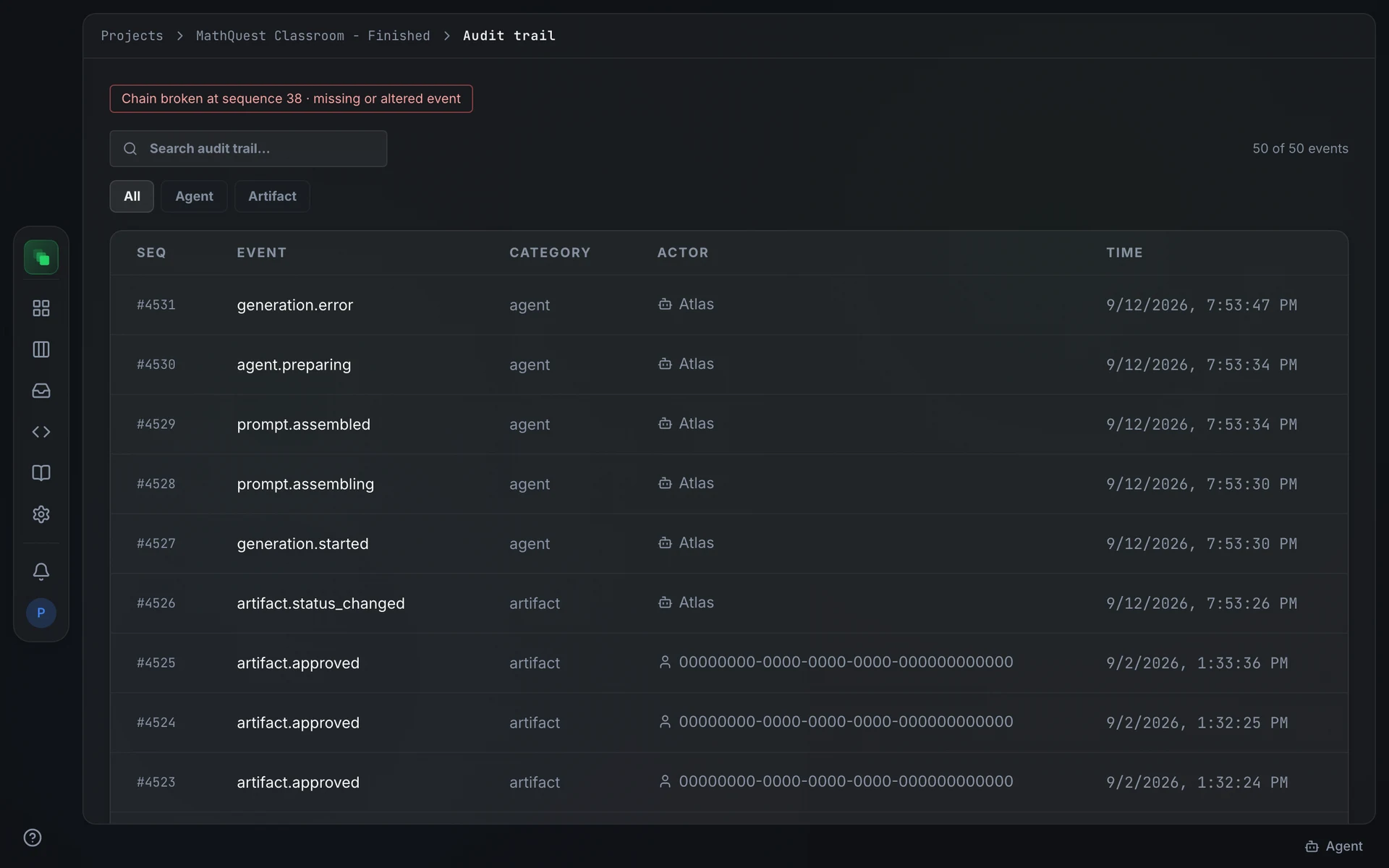This screenshot has width=1389, height=868.
Task: Open the code brackets icon in sidebar
Action: tap(41, 432)
